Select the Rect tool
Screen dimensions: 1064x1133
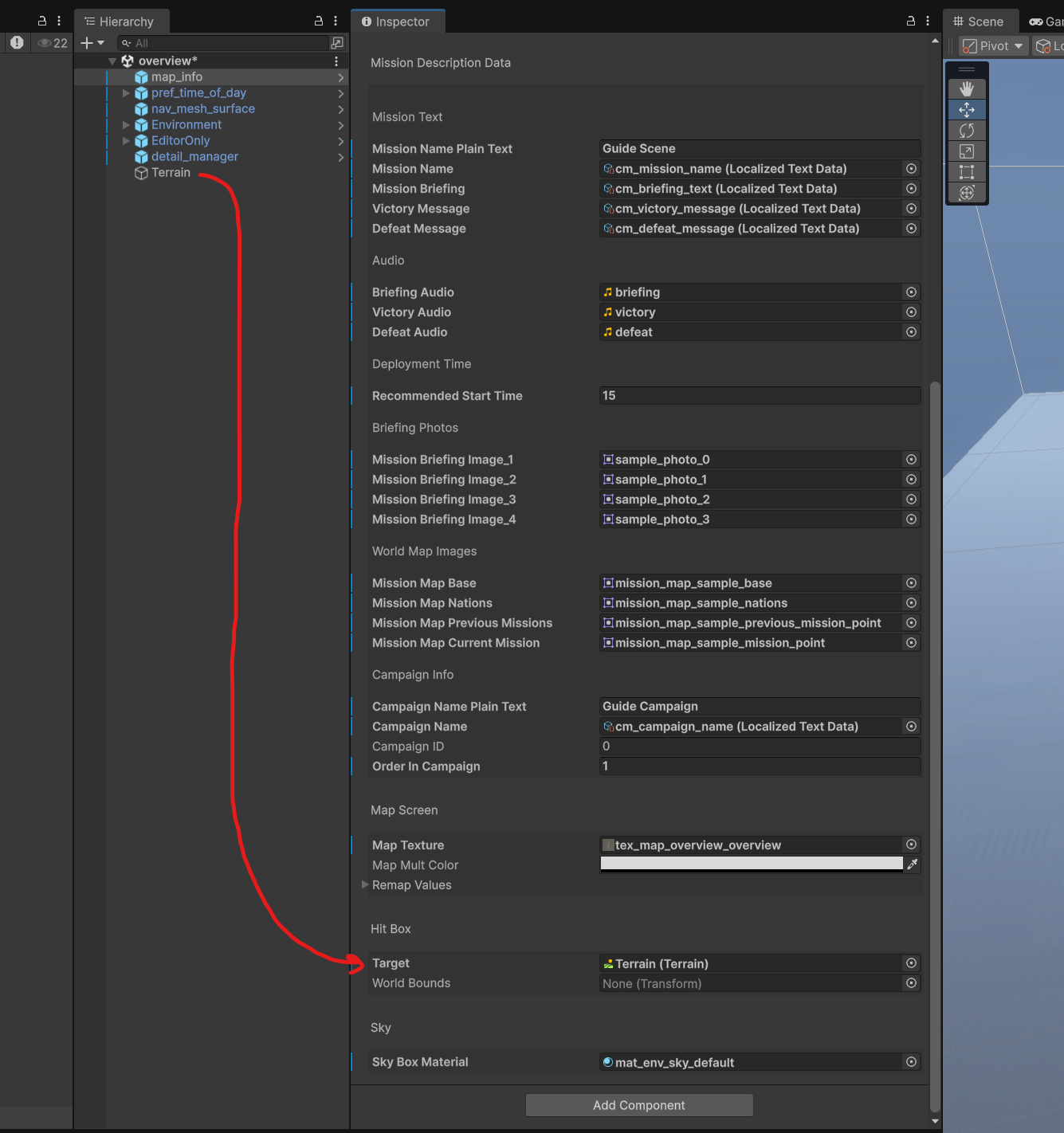click(x=967, y=172)
